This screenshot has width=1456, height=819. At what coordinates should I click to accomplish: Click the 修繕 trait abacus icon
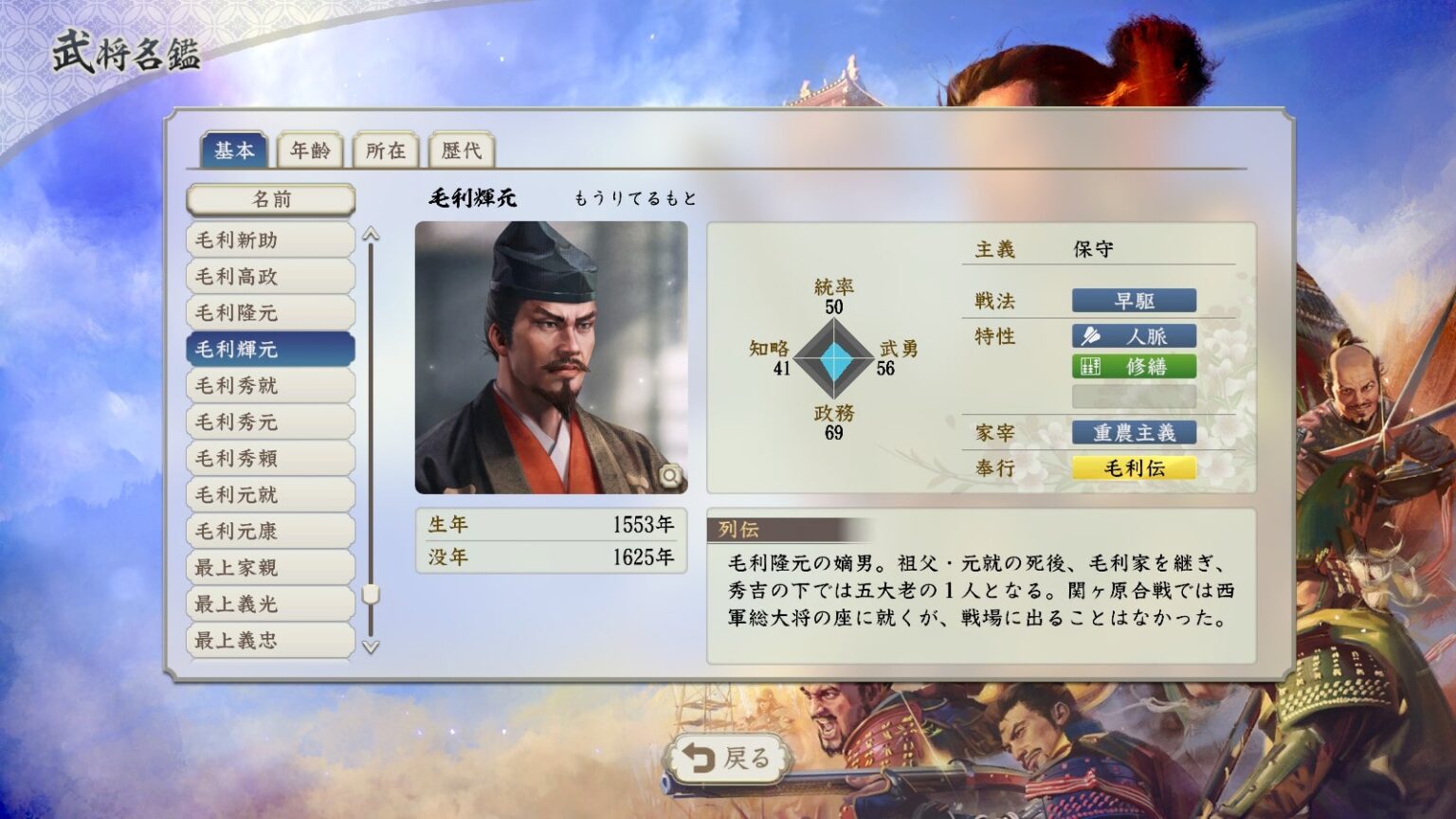click(1091, 367)
